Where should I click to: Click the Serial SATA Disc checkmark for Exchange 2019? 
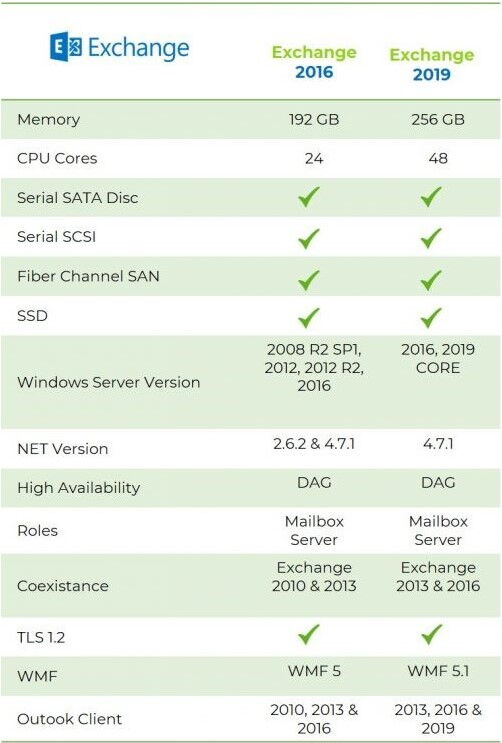[x=431, y=197]
